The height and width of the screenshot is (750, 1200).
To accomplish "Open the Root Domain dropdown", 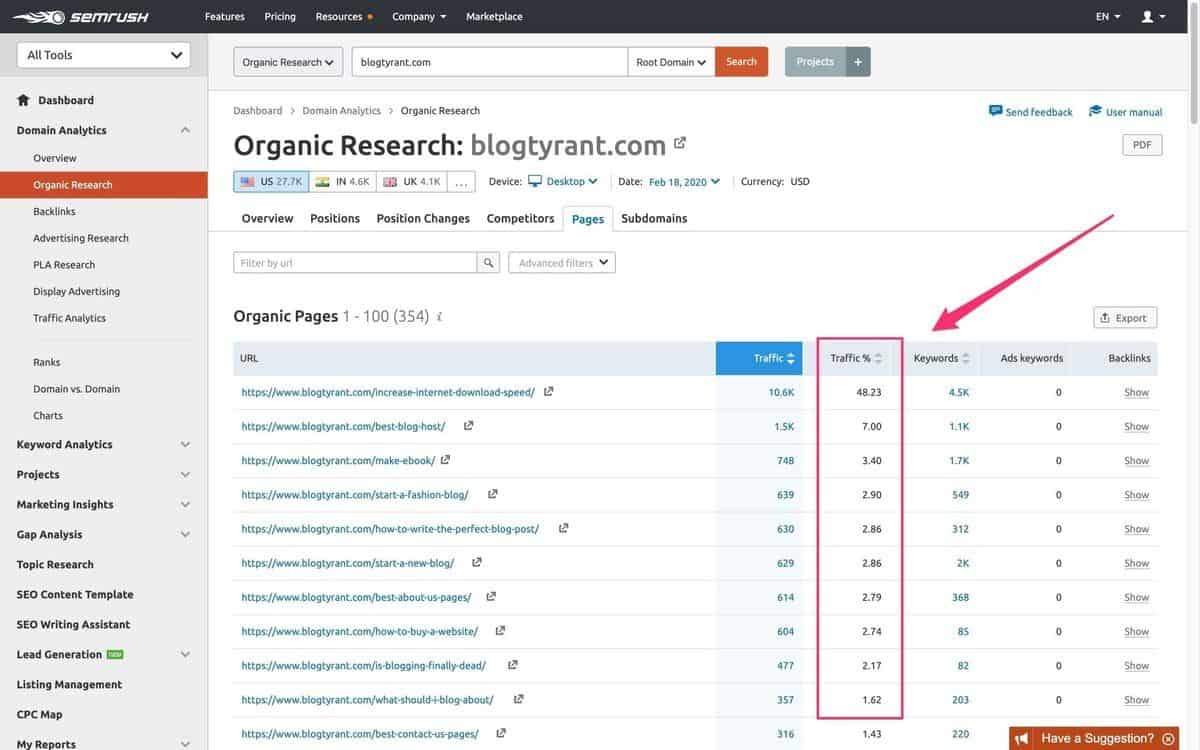I will pyautogui.click(x=671, y=62).
